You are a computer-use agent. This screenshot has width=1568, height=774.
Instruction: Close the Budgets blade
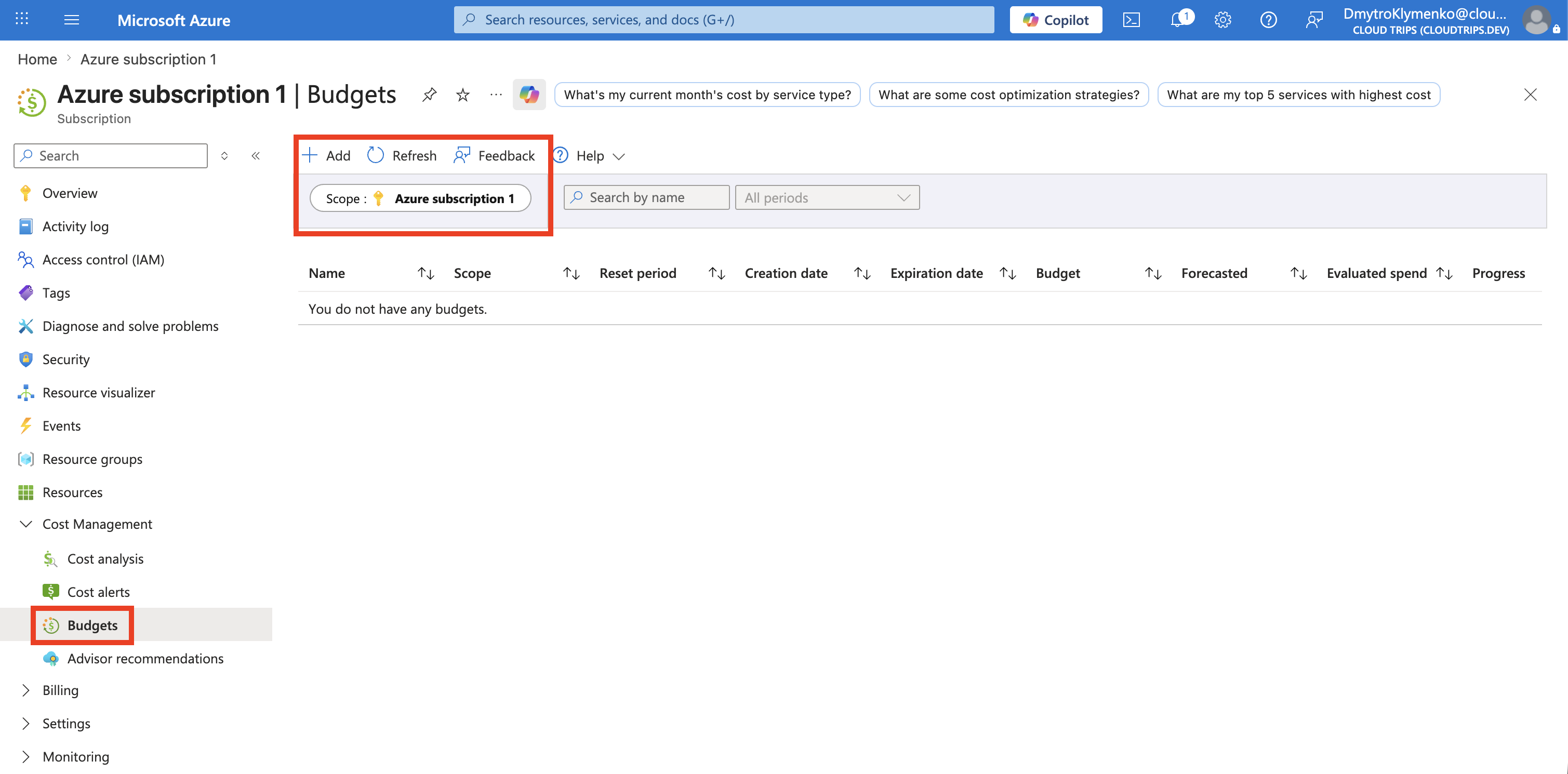pyautogui.click(x=1530, y=95)
